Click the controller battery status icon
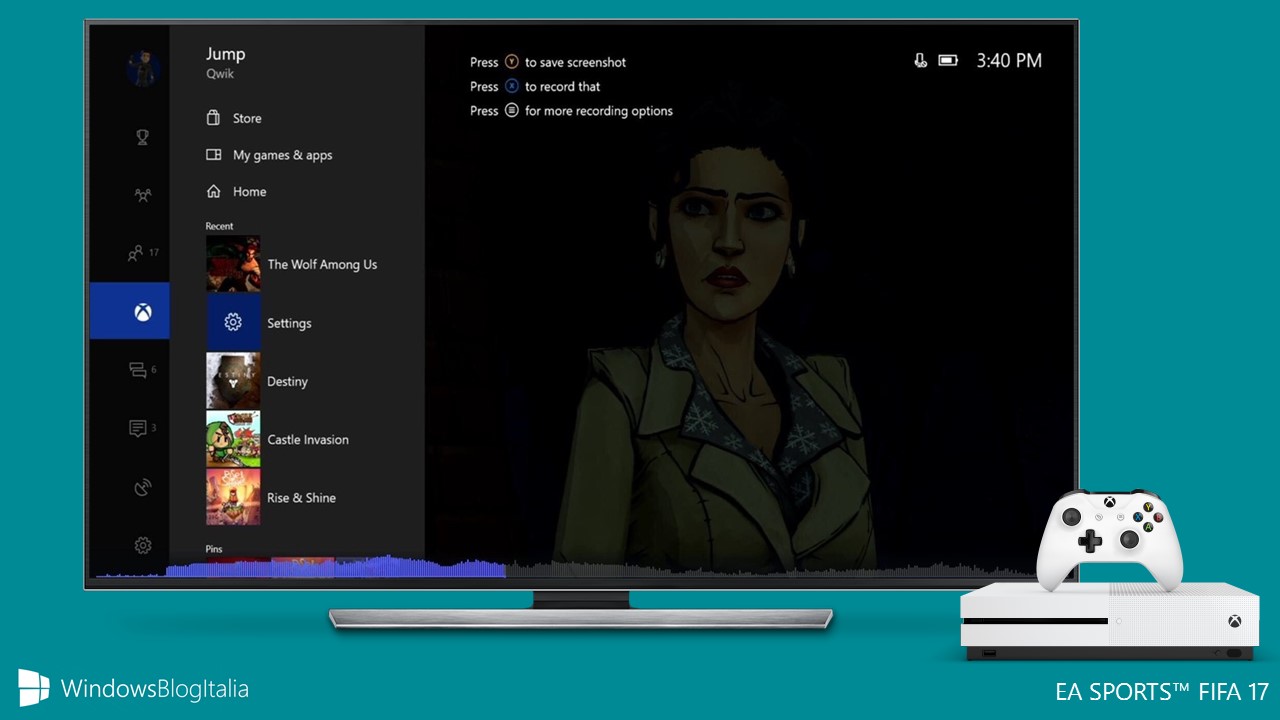Viewport: 1280px width, 720px height. click(948, 61)
